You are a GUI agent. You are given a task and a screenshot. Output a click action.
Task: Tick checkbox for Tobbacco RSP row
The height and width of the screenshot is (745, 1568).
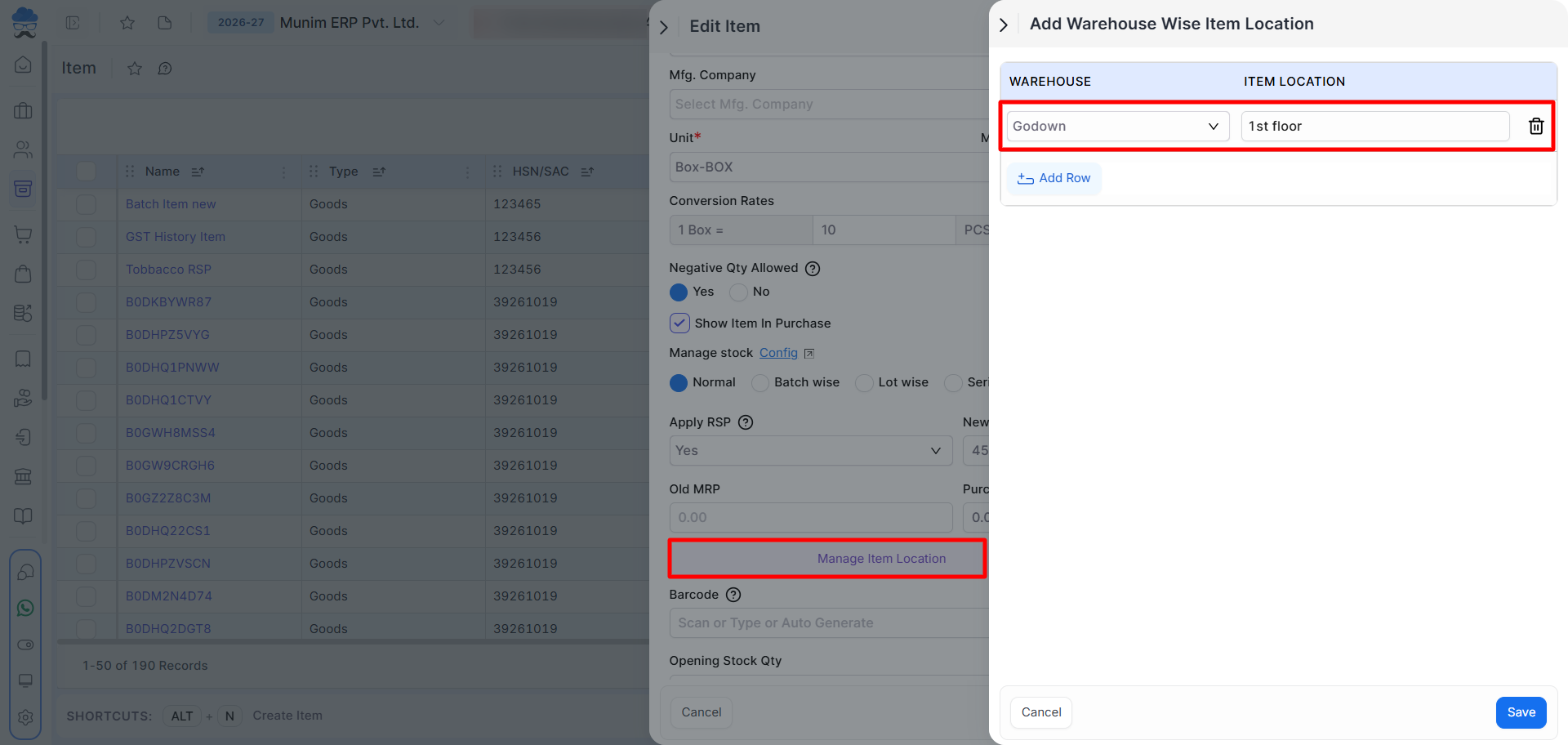(x=86, y=270)
